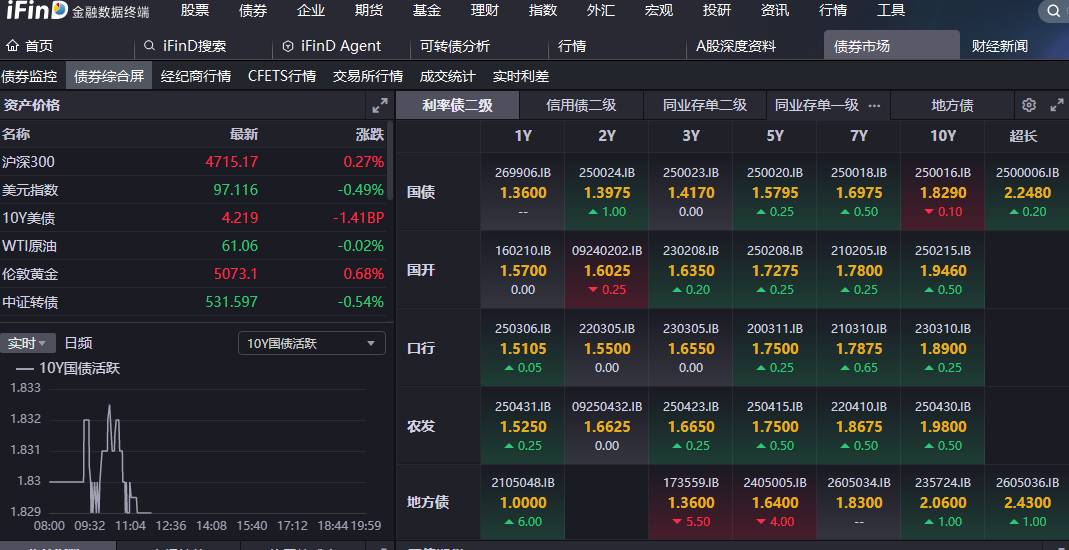
Task: Click the home icon tab 首页
Action: tap(30, 46)
